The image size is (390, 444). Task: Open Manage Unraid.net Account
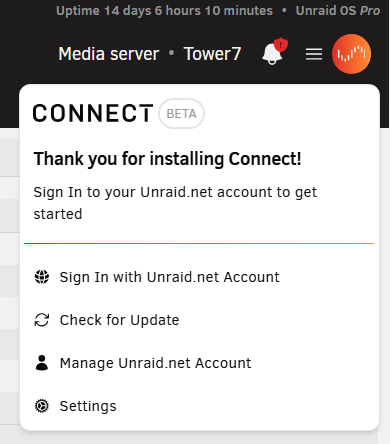(x=155, y=363)
